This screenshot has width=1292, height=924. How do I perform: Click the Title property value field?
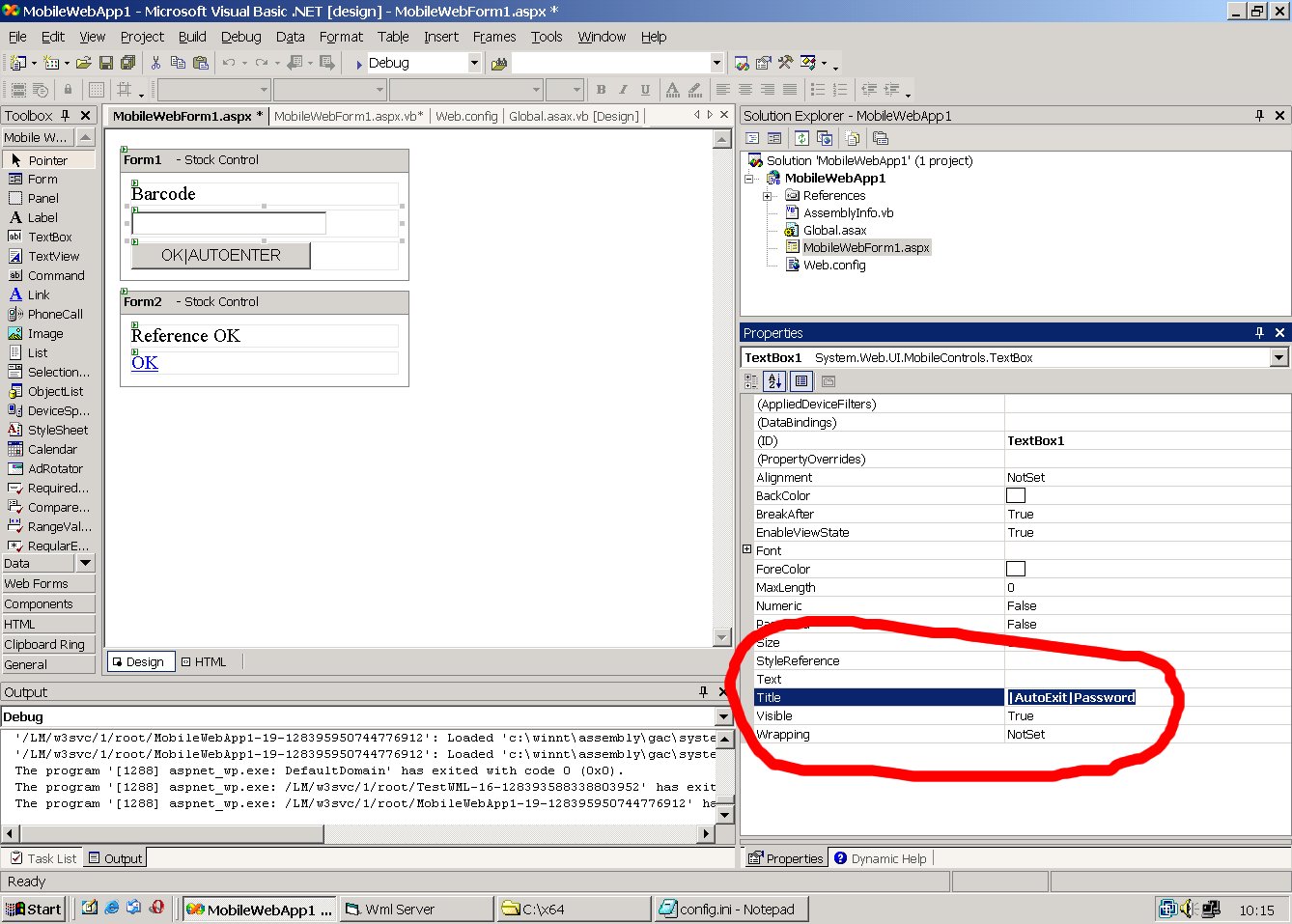point(1147,697)
